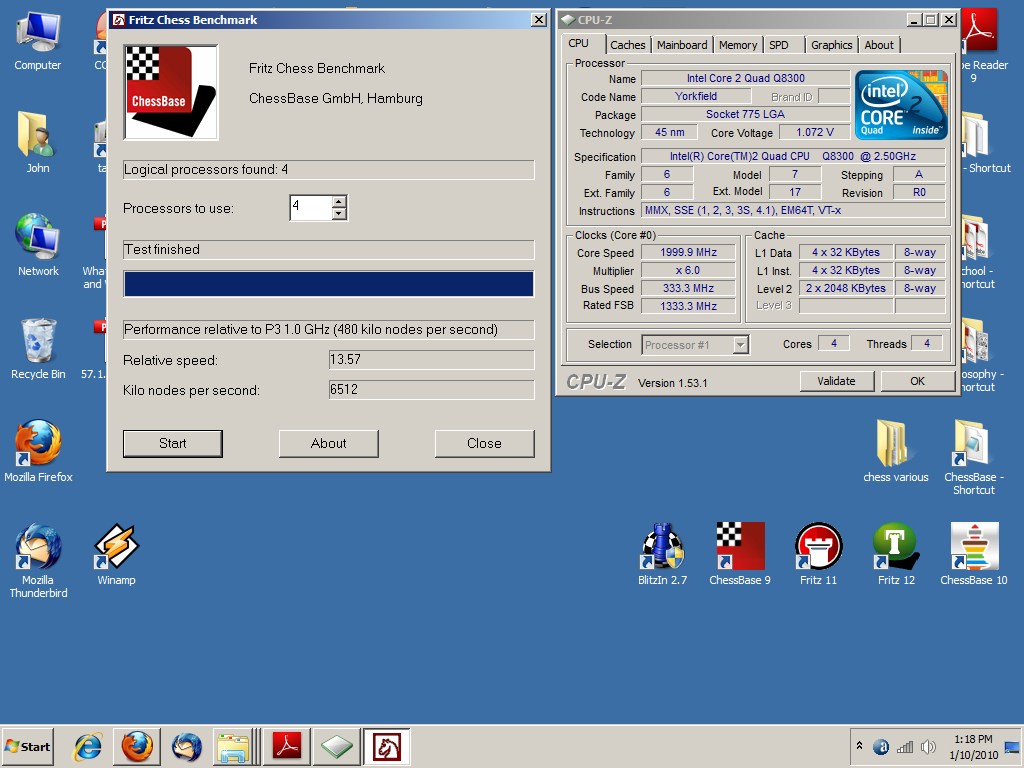Click the Intel Core 2 Quad logo in CPU-Z

pos(901,104)
